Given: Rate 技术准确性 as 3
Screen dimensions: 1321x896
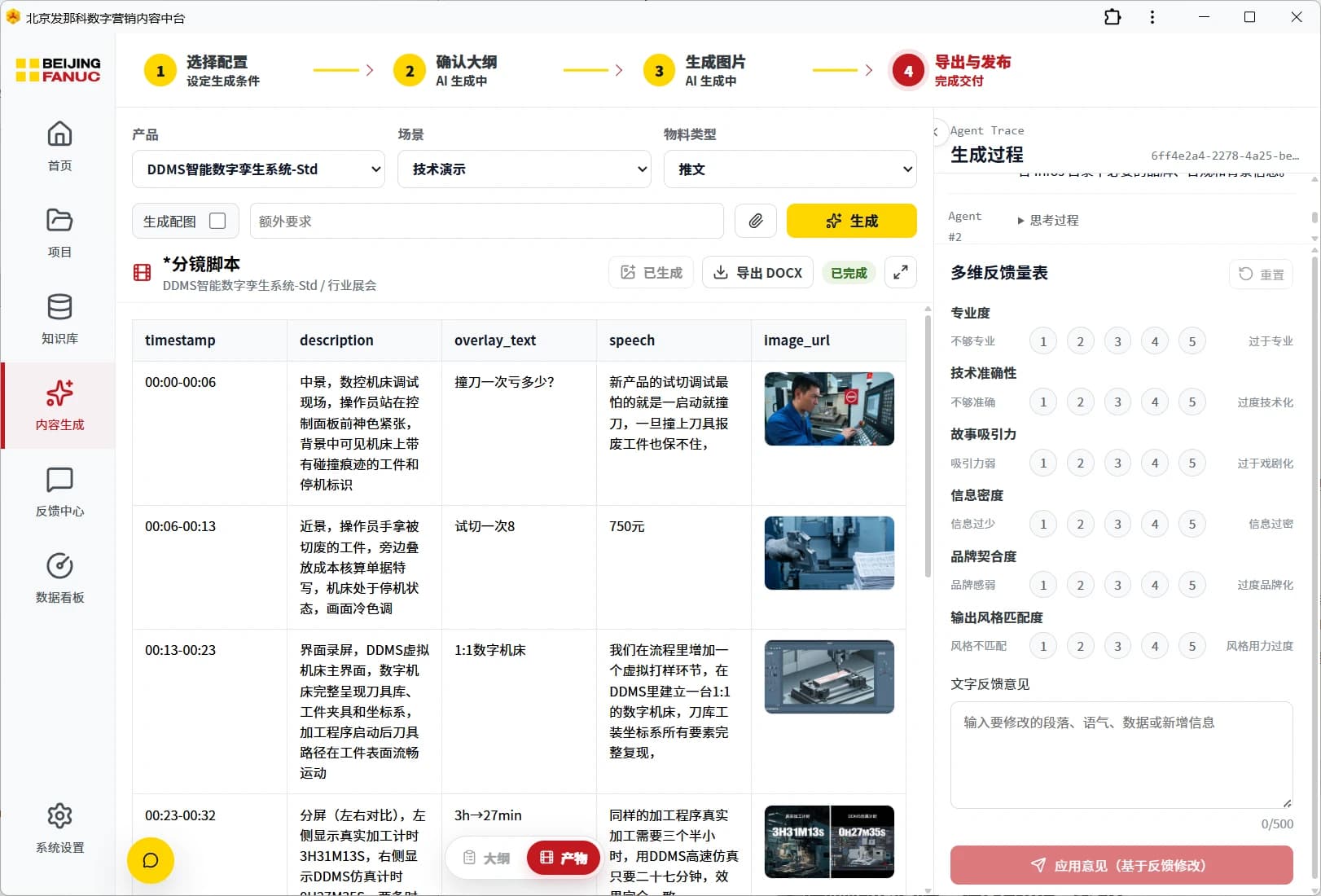Looking at the screenshot, I should coord(1117,402).
